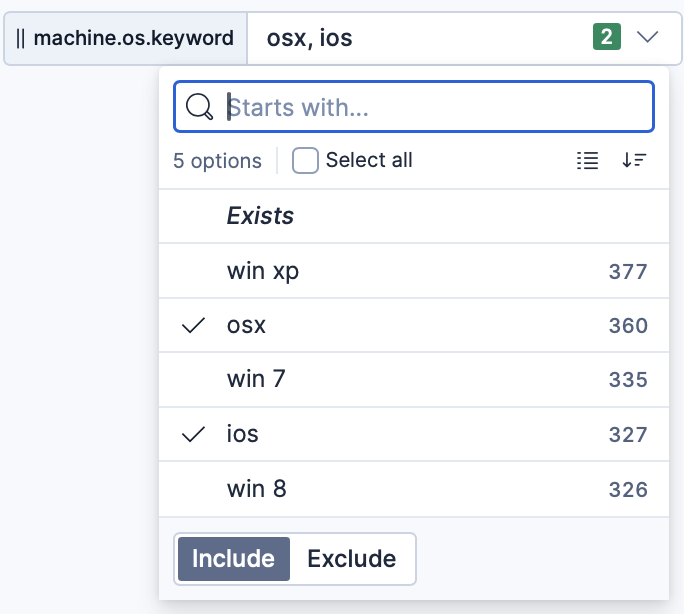The height and width of the screenshot is (614, 684).
Task: Open the sort options icon
Action: [x=634, y=160]
